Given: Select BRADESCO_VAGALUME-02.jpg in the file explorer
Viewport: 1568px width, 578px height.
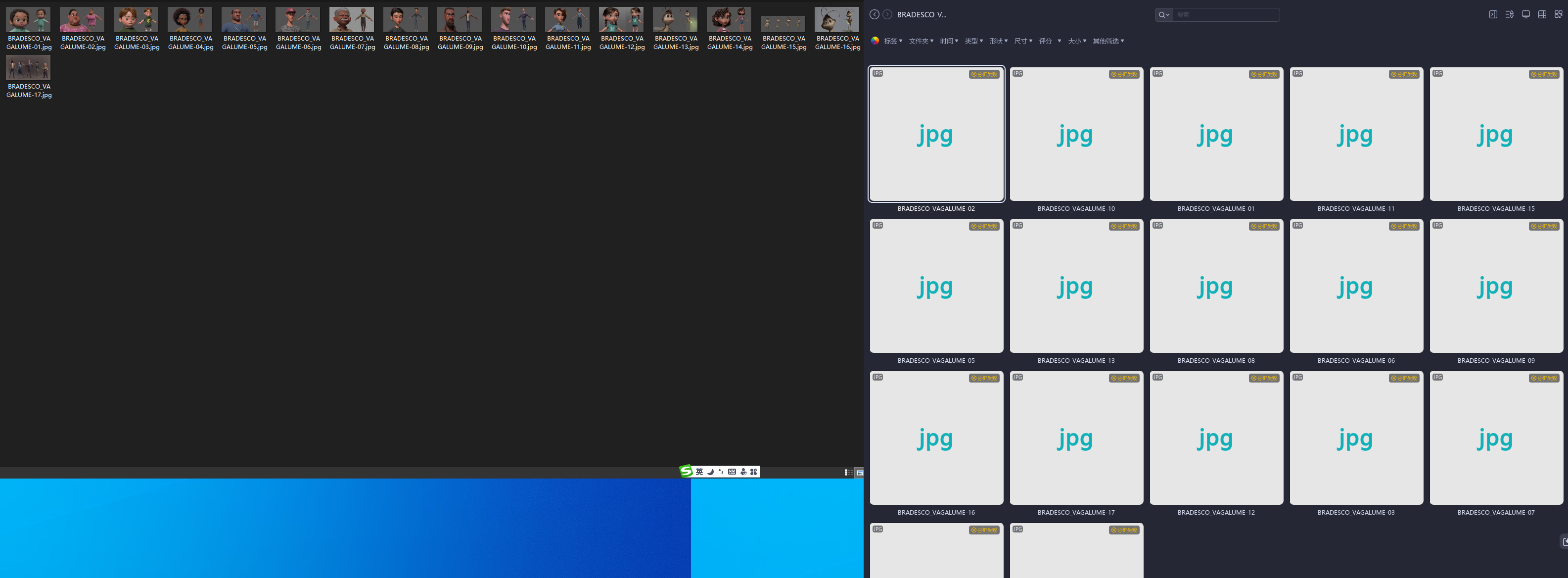Looking at the screenshot, I should pyautogui.click(x=83, y=29).
